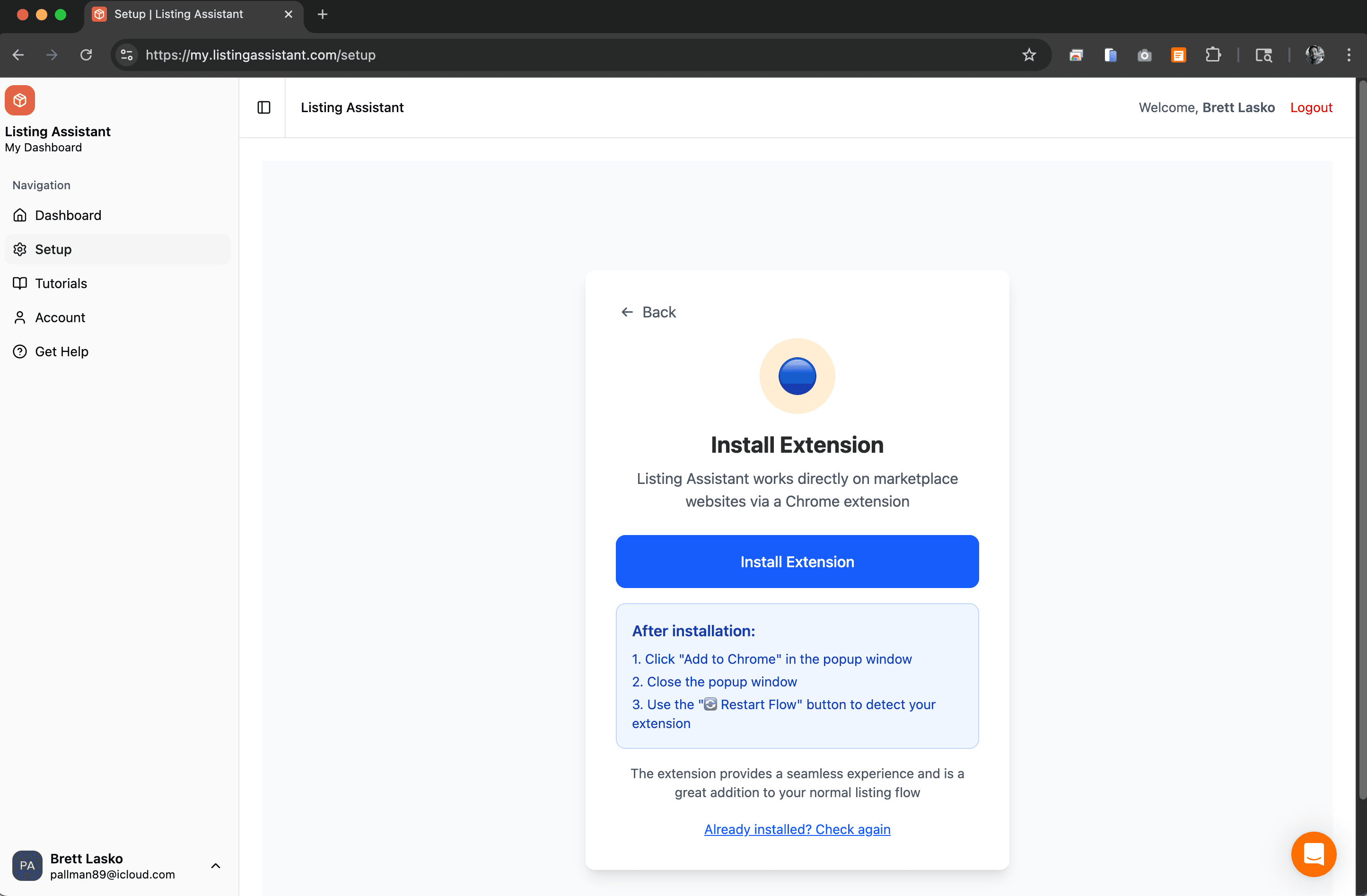This screenshot has height=896, width=1367.
Task: Select Setup in the navigation sidebar
Action: [54, 249]
